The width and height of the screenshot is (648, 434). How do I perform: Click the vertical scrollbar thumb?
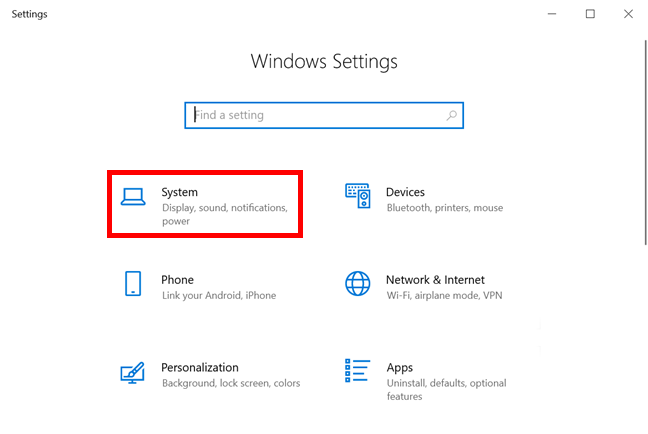coord(646,143)
